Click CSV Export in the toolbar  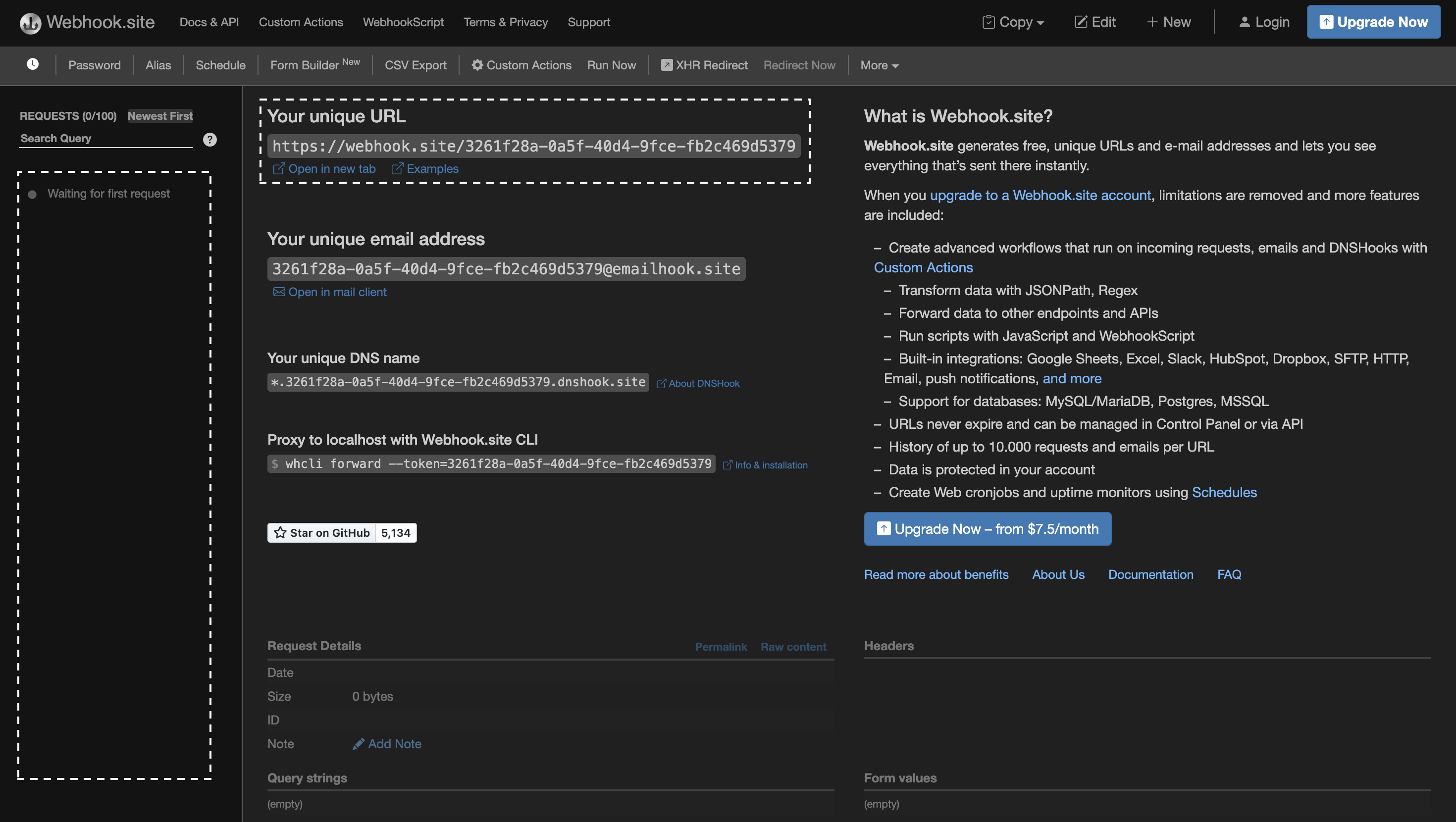click(416, 65)
